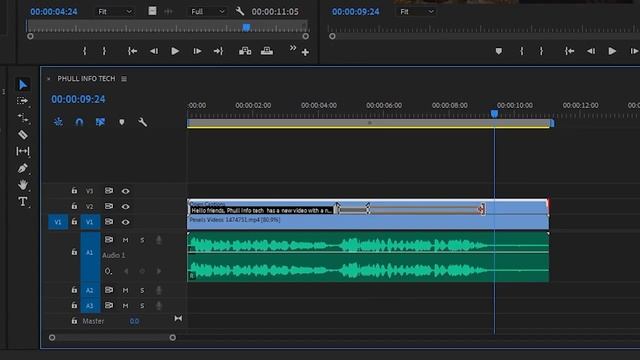640x360 pixels.
Task: Toggle A1 track lock
Action: point(74,252)
